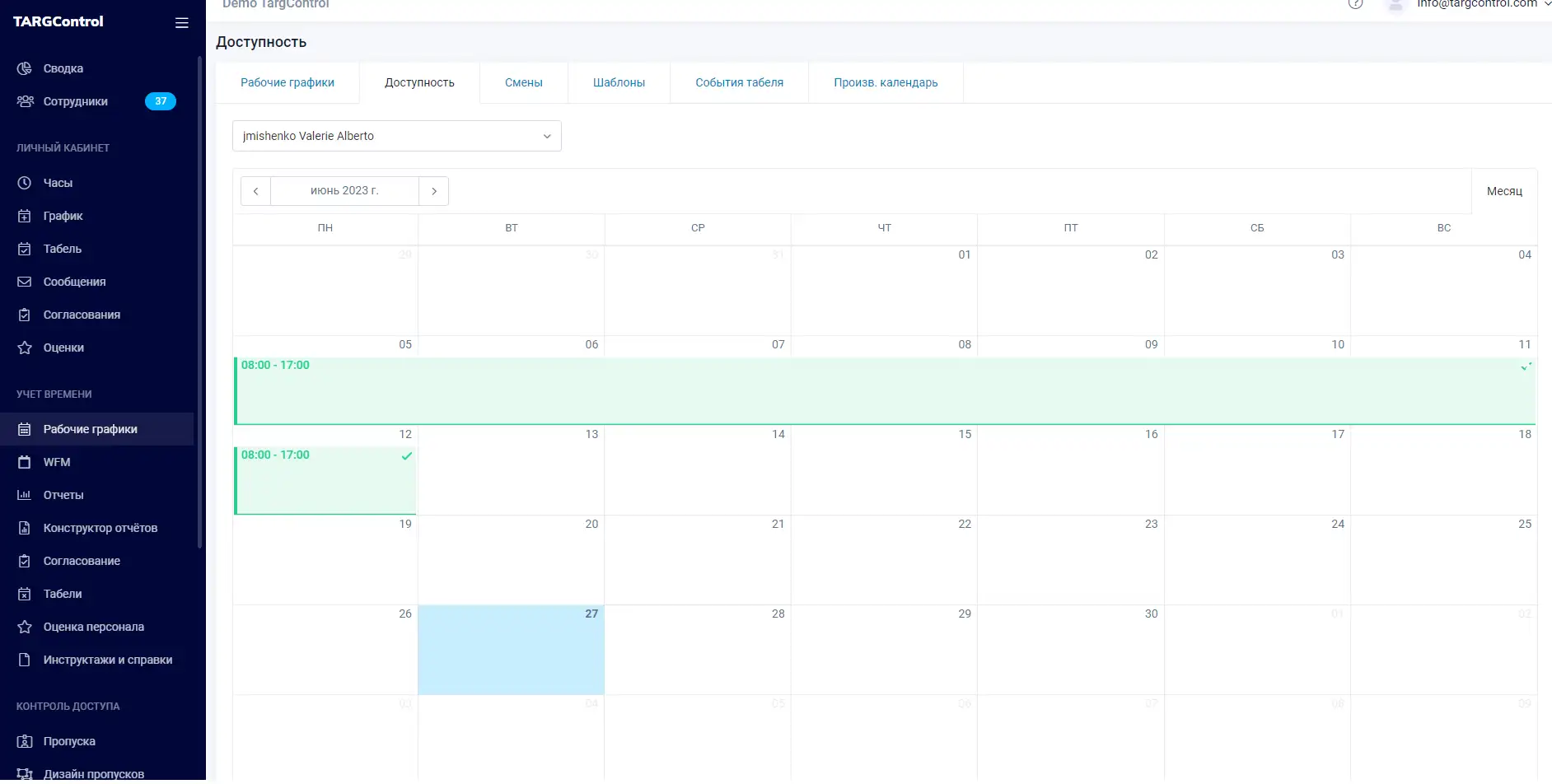The height and width of the screenshot is (784, 1552).
Task: Open the 08:00 - 17:00 week-long availability event
Action: click(885, 390)
